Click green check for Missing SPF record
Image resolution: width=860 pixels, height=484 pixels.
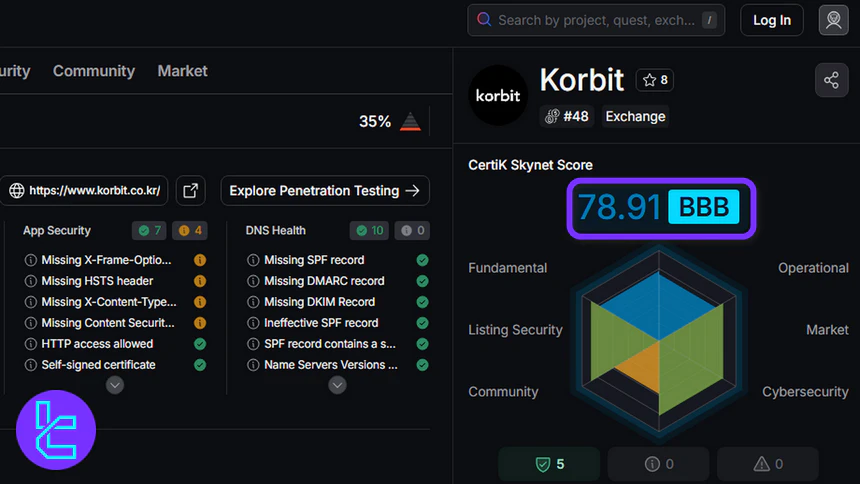[422, 260]
